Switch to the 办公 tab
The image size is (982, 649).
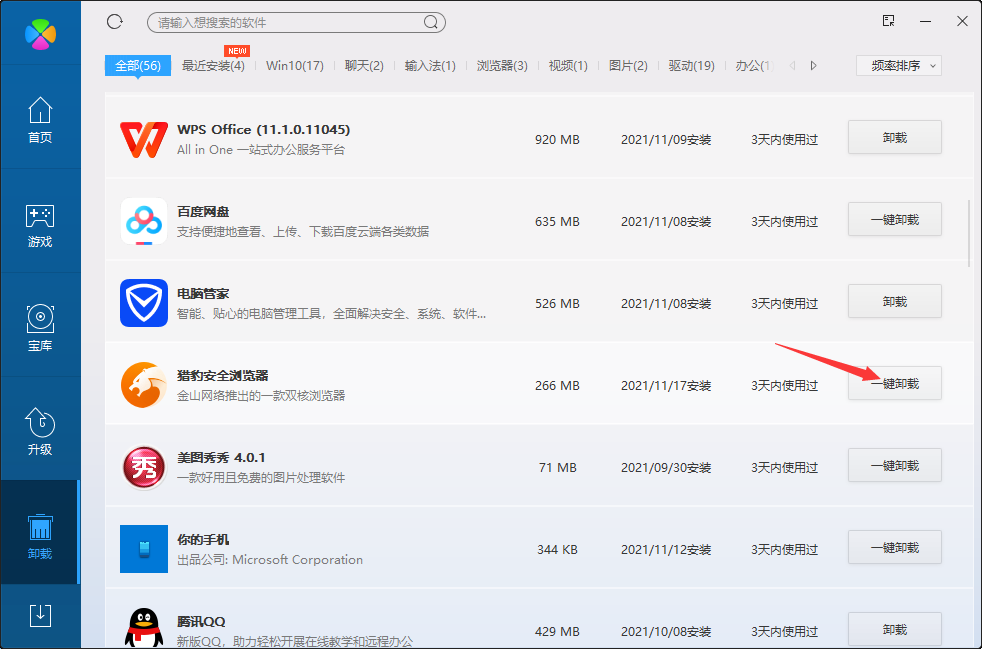(x=754, y=66)
